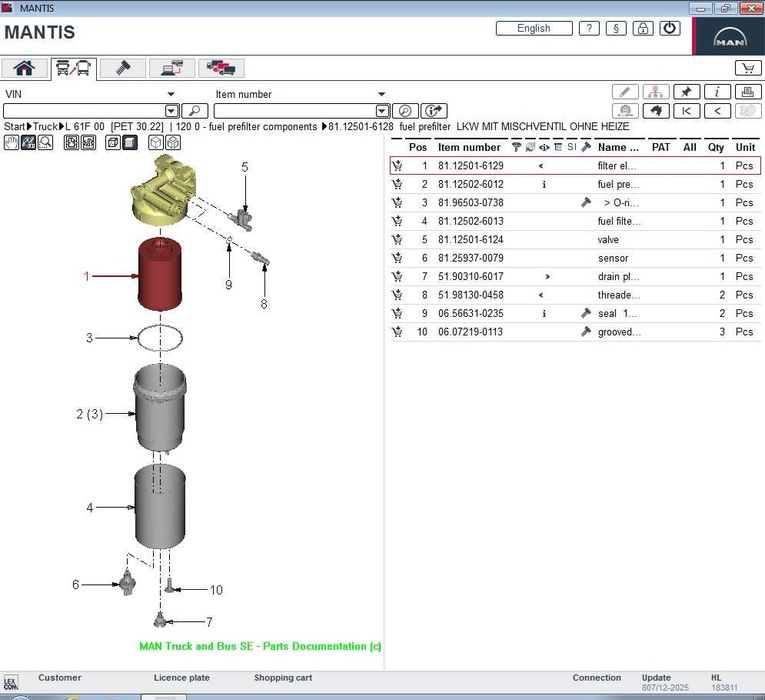This screenshot has width=765, height=700.
Task: Add valve 81.12501-6124 to cart
Action: (x=398, y=240)
